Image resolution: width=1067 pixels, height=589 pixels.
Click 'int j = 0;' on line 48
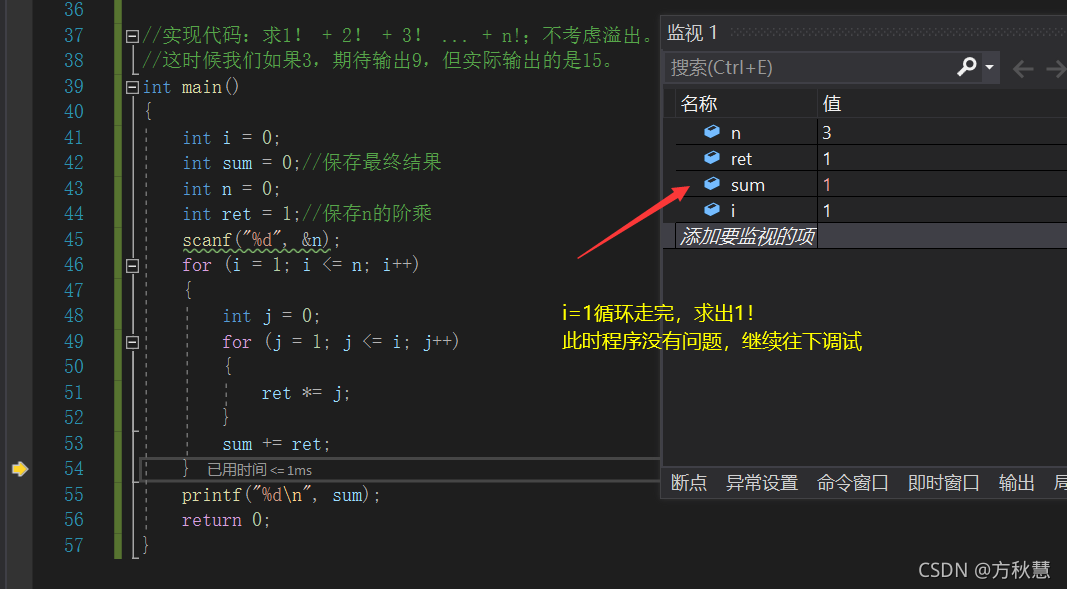(x=271, y=316)
